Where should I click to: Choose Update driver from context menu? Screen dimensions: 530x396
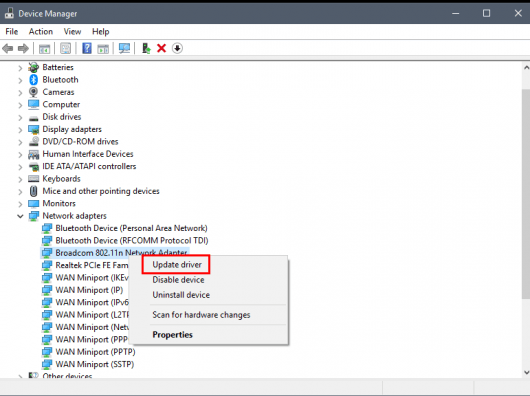pos(177,265)
